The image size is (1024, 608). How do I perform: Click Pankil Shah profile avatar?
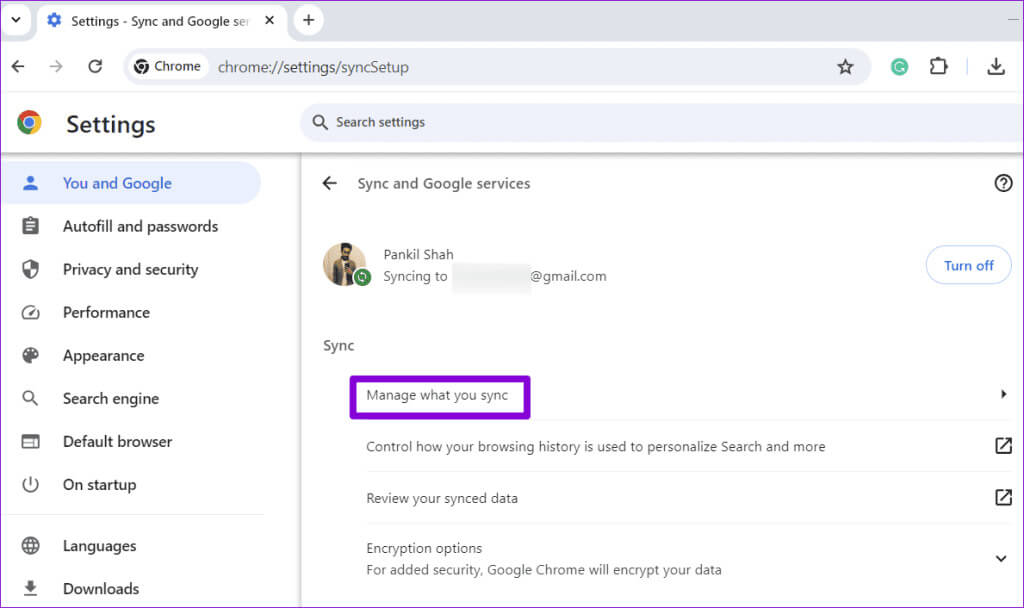[345, 264]
